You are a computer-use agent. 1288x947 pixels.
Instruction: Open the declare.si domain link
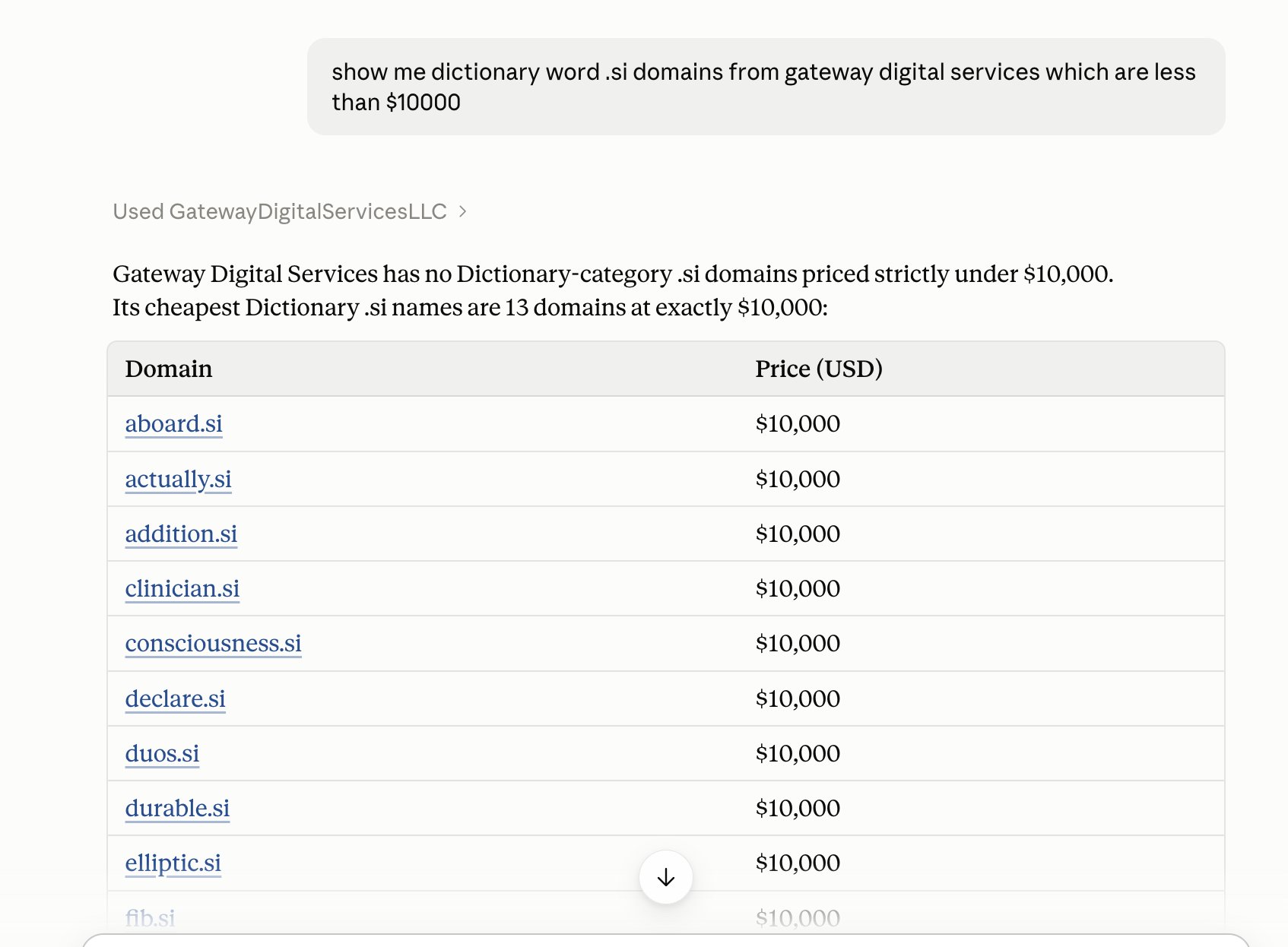pyautogui.click(x=175, y=698)
